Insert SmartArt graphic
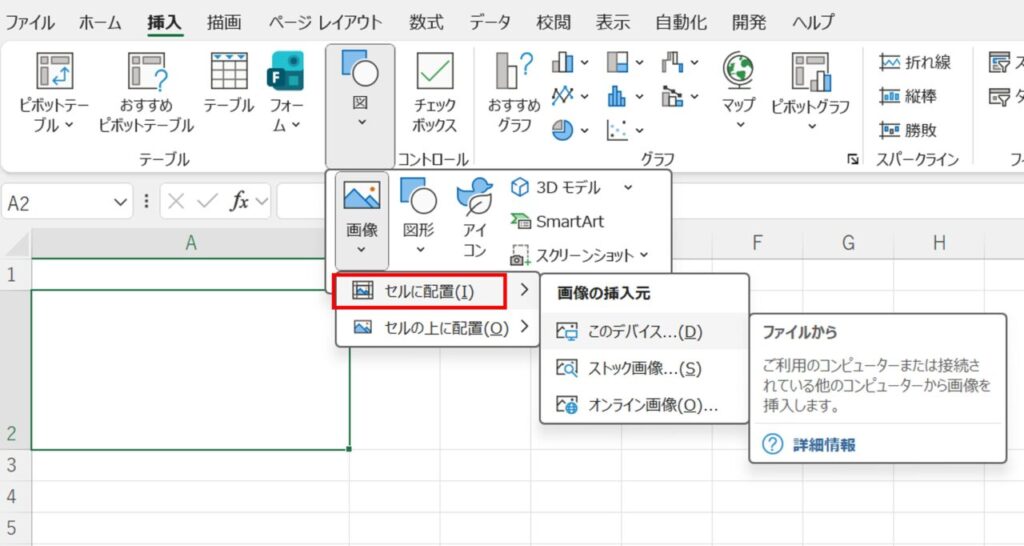This screenshot has height=546, width=1024. (557, 221)
